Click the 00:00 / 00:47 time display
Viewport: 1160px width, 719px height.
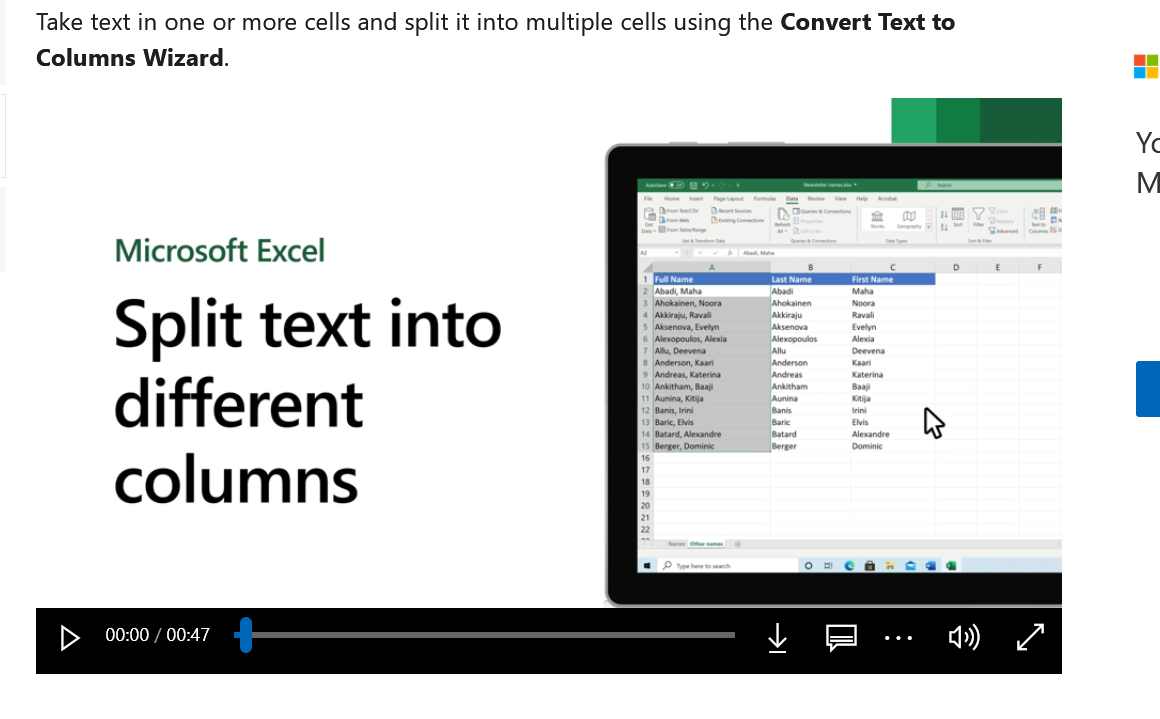pyautogui.click(x=158, y=635)
